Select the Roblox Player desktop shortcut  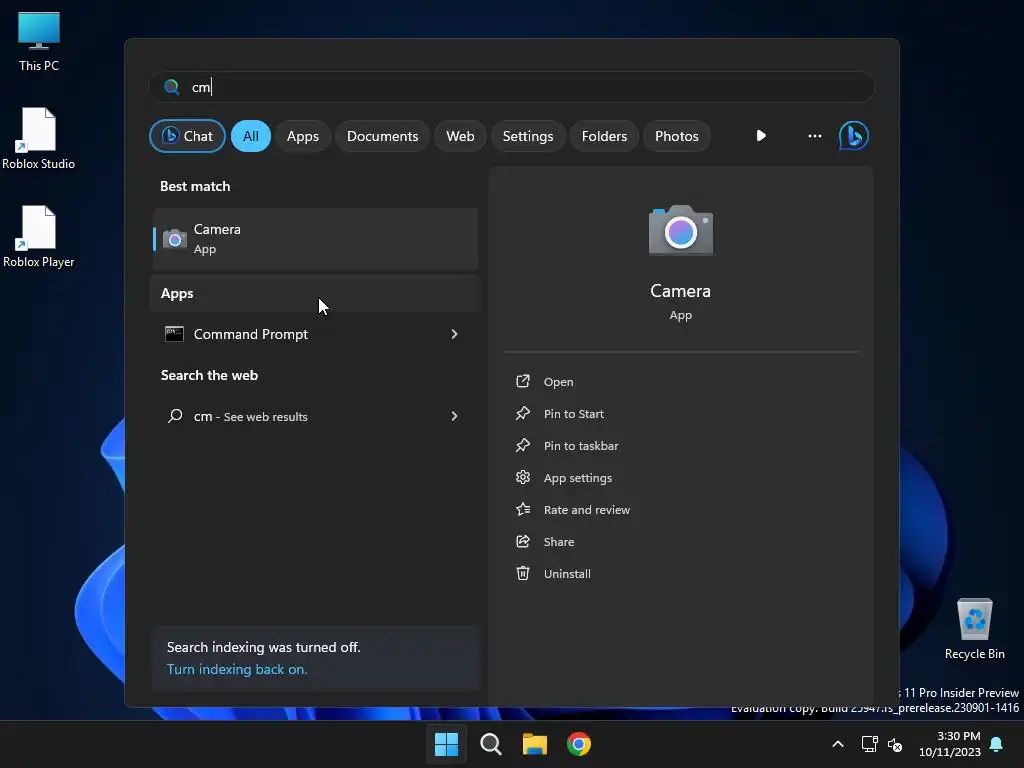click(x=39, y=236)
